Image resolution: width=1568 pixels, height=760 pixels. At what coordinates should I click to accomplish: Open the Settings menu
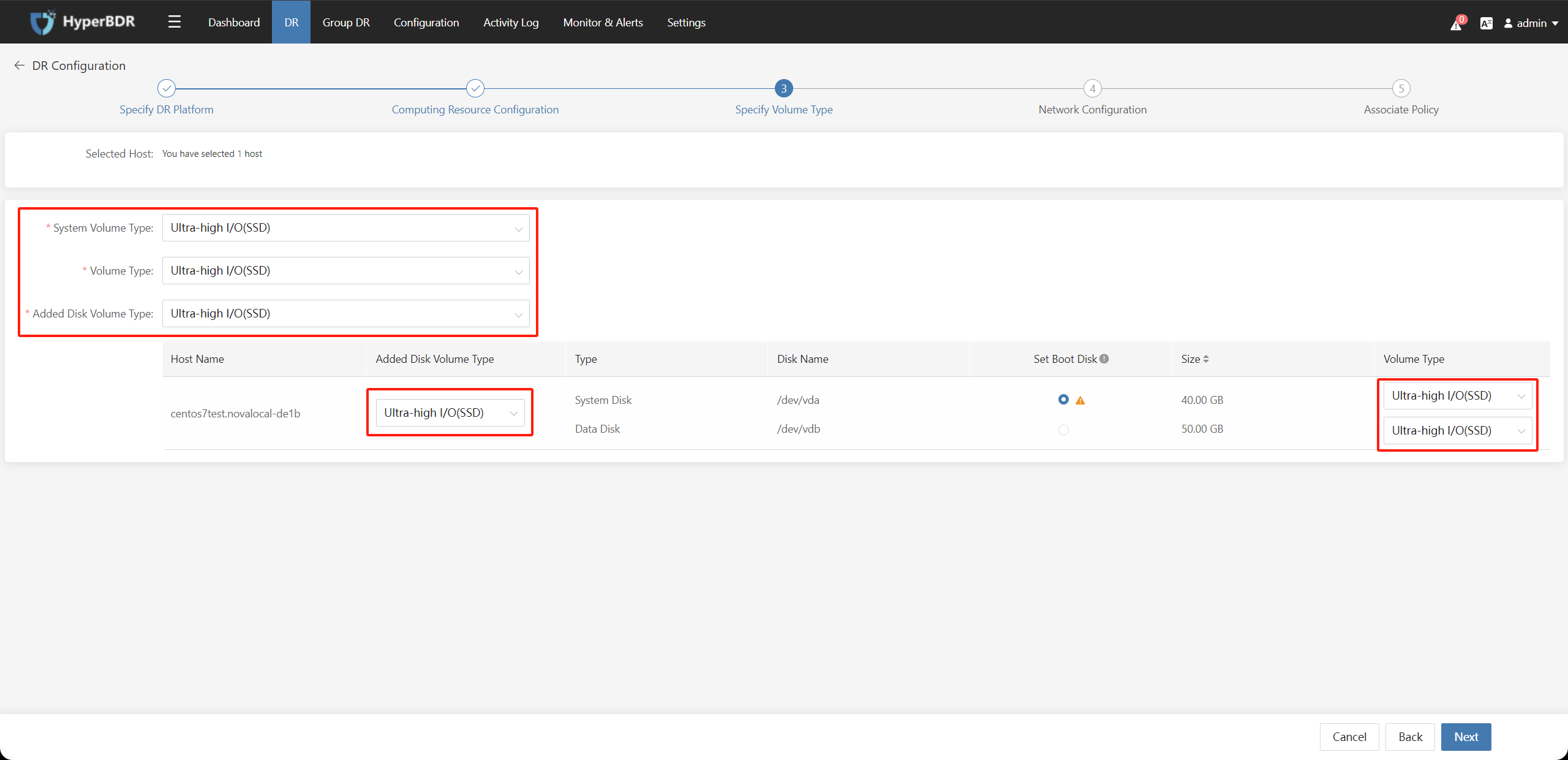coord(686,22)
